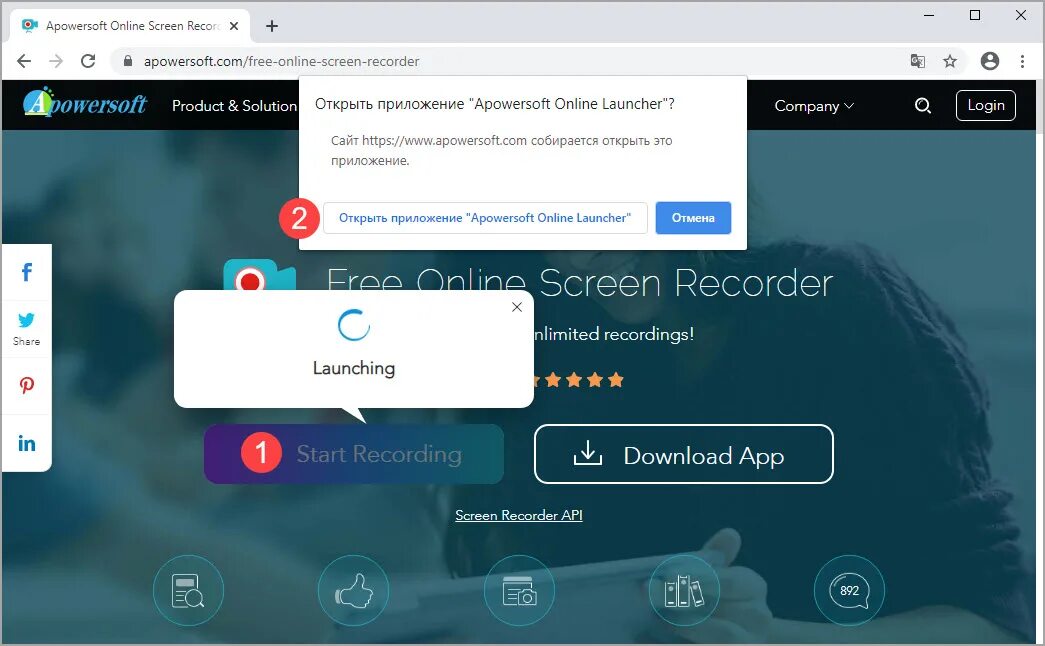Share on Pinterest via the sidebar icon
This screenshot has height=646, width=1045.
click(27, 386)
